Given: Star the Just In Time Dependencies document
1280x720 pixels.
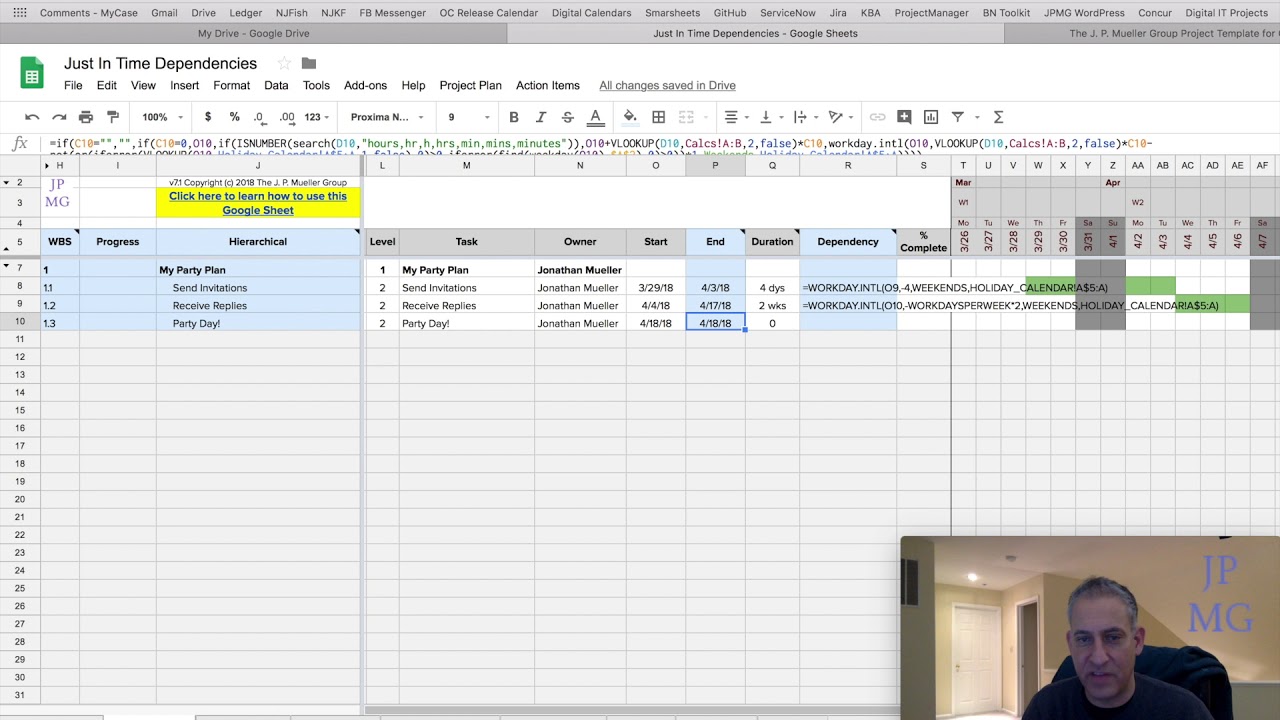Looking at the screenshot, I should (284, 63).
